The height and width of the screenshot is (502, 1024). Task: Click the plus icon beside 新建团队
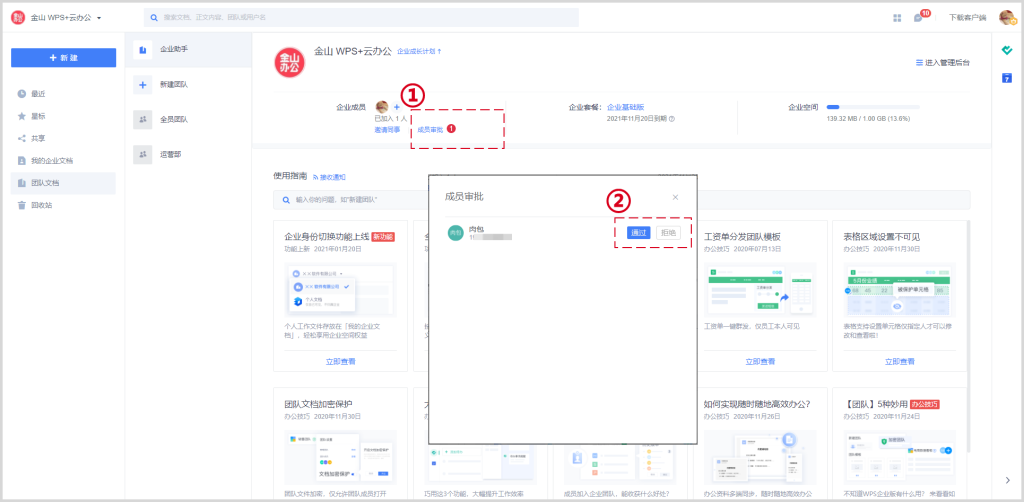(142, 84)
